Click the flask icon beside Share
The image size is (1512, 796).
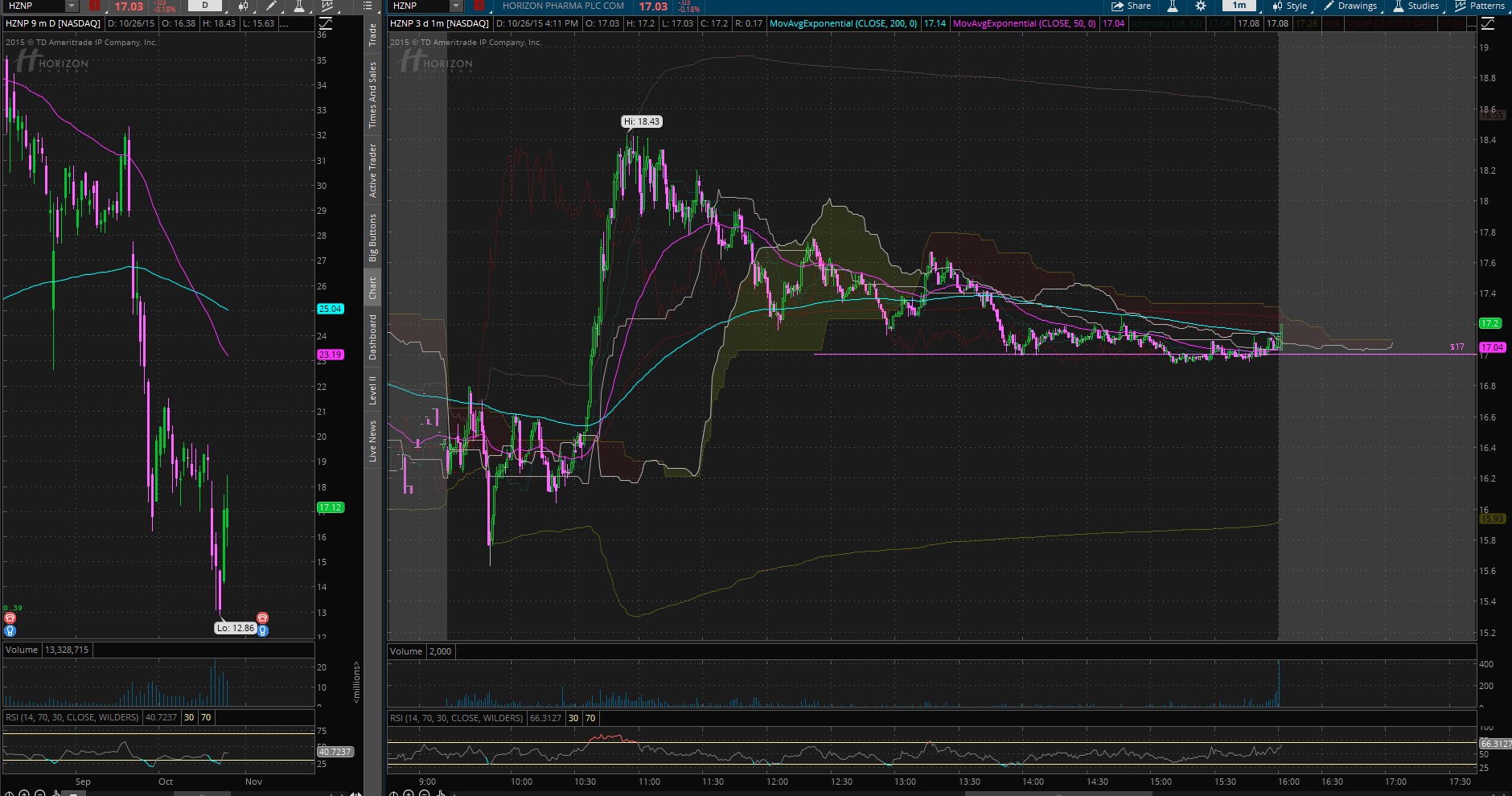tap(1173, 6)
